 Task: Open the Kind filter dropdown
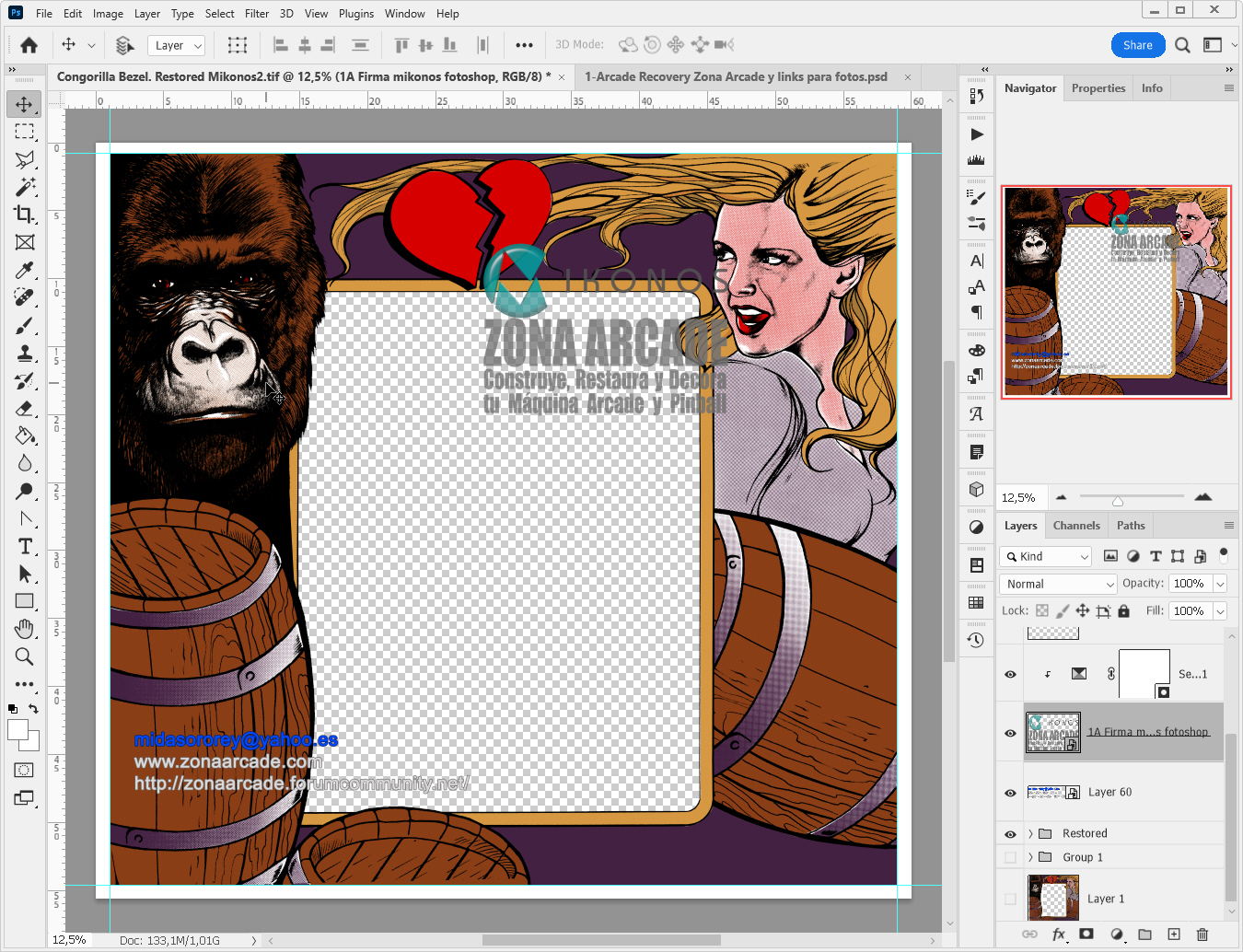(x=1046, y=556)
